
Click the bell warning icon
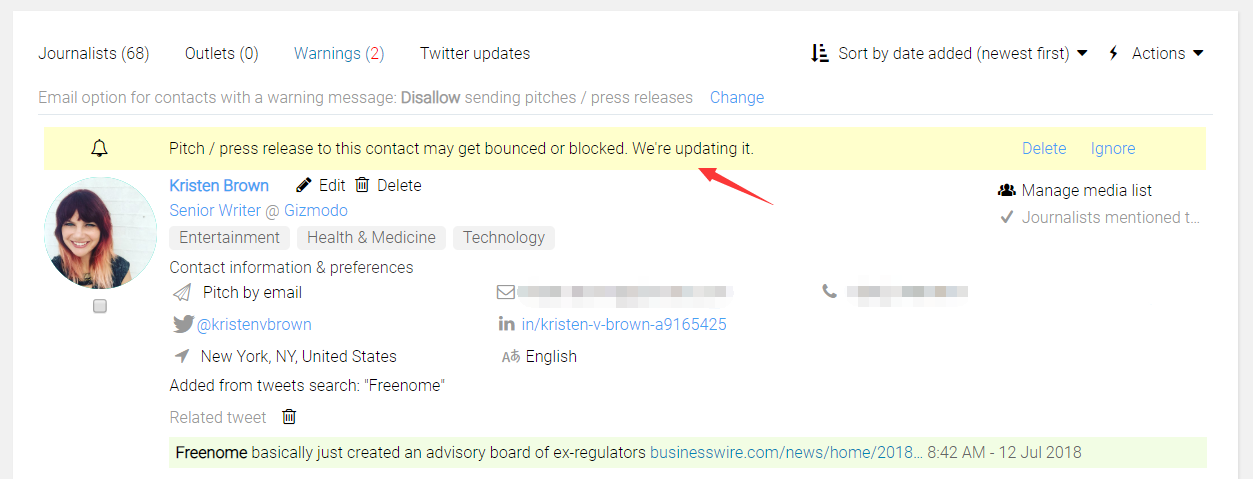[x=99, y=149]
